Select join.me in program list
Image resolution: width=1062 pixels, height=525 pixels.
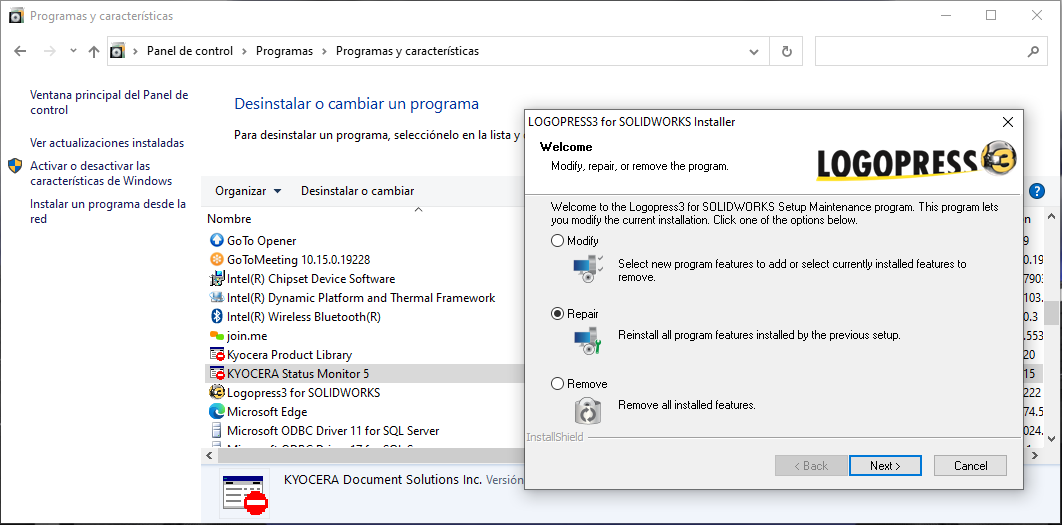coord(247,335)
